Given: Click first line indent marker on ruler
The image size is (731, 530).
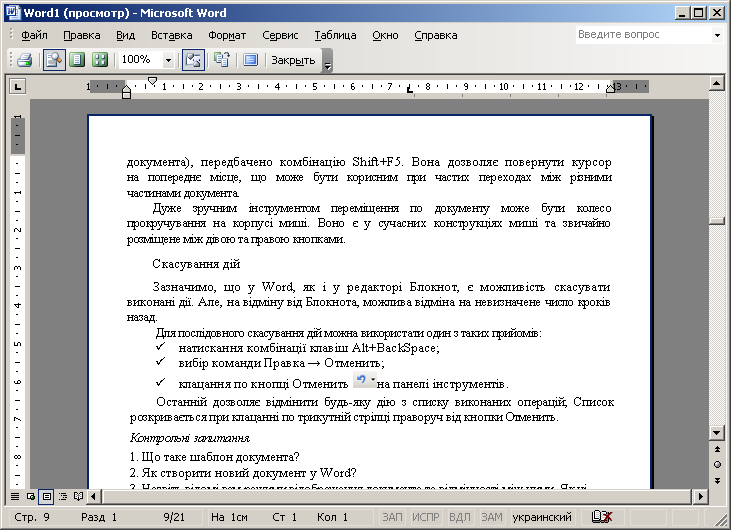Looking at the screenshot, I should pyautogui.click(x=152, y=81).
